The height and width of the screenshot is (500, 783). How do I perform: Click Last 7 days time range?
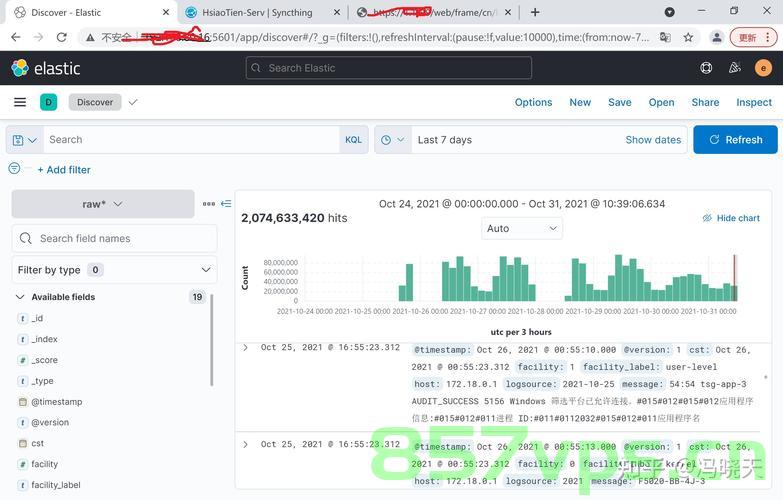tap(444, 140)
